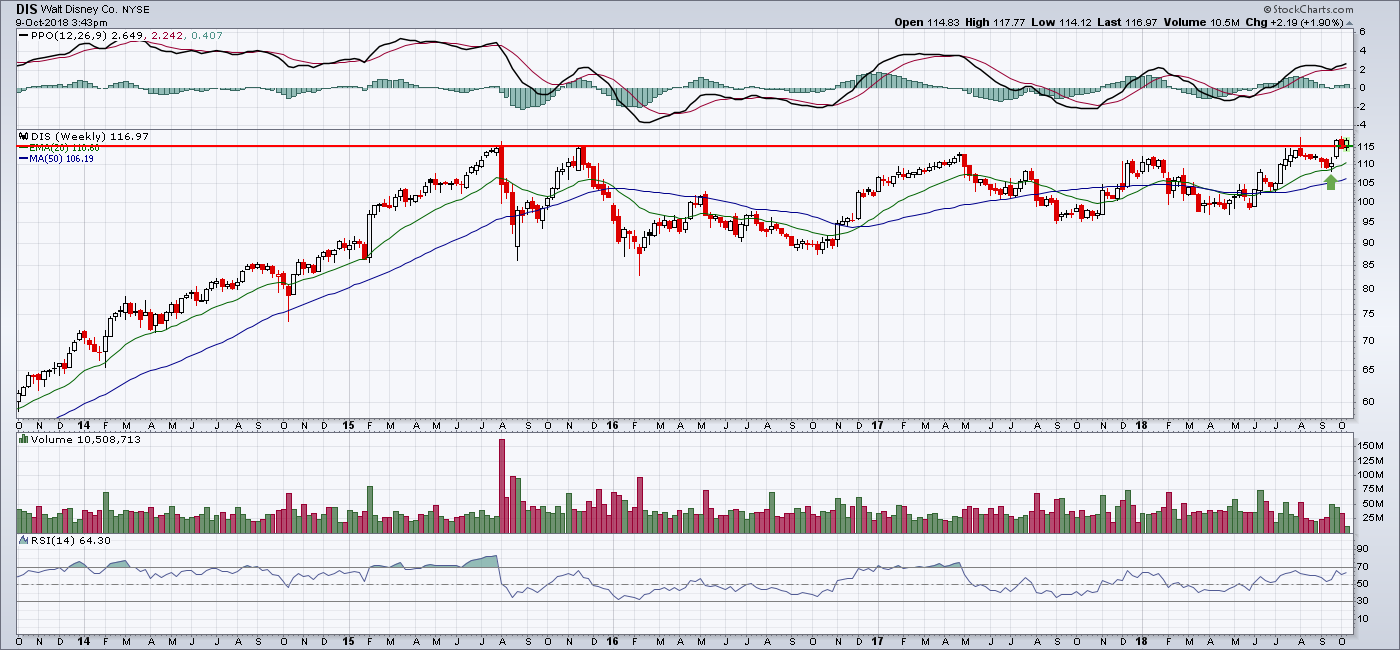Click the candlestick icon beside DIS (Weekly)

(22, 136)
